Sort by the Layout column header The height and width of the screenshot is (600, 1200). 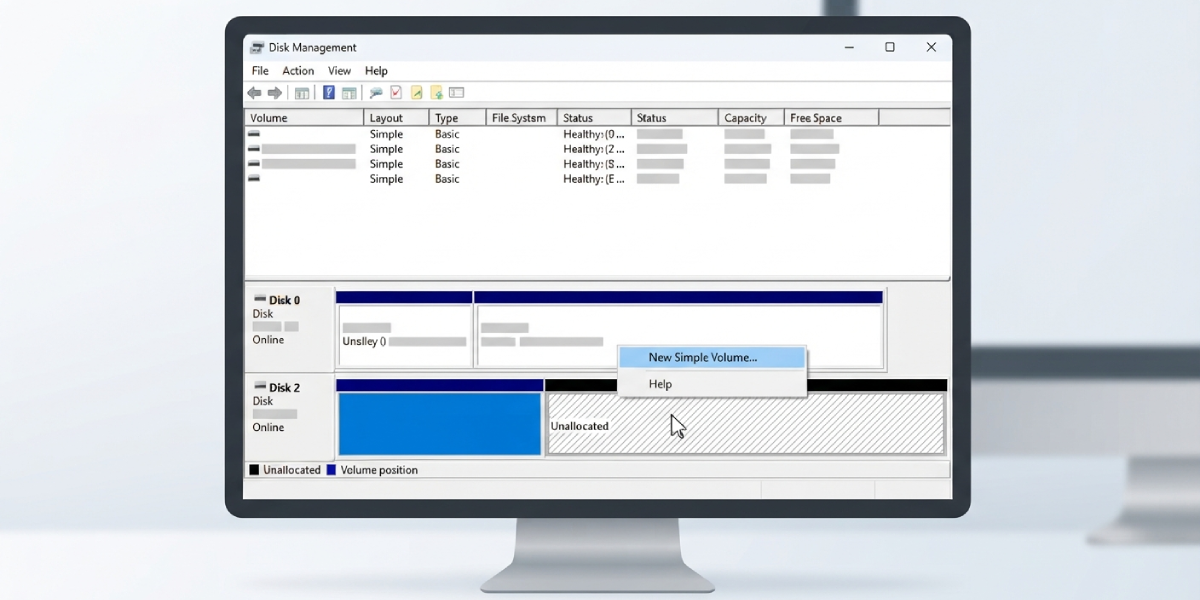tap(397, 118)
